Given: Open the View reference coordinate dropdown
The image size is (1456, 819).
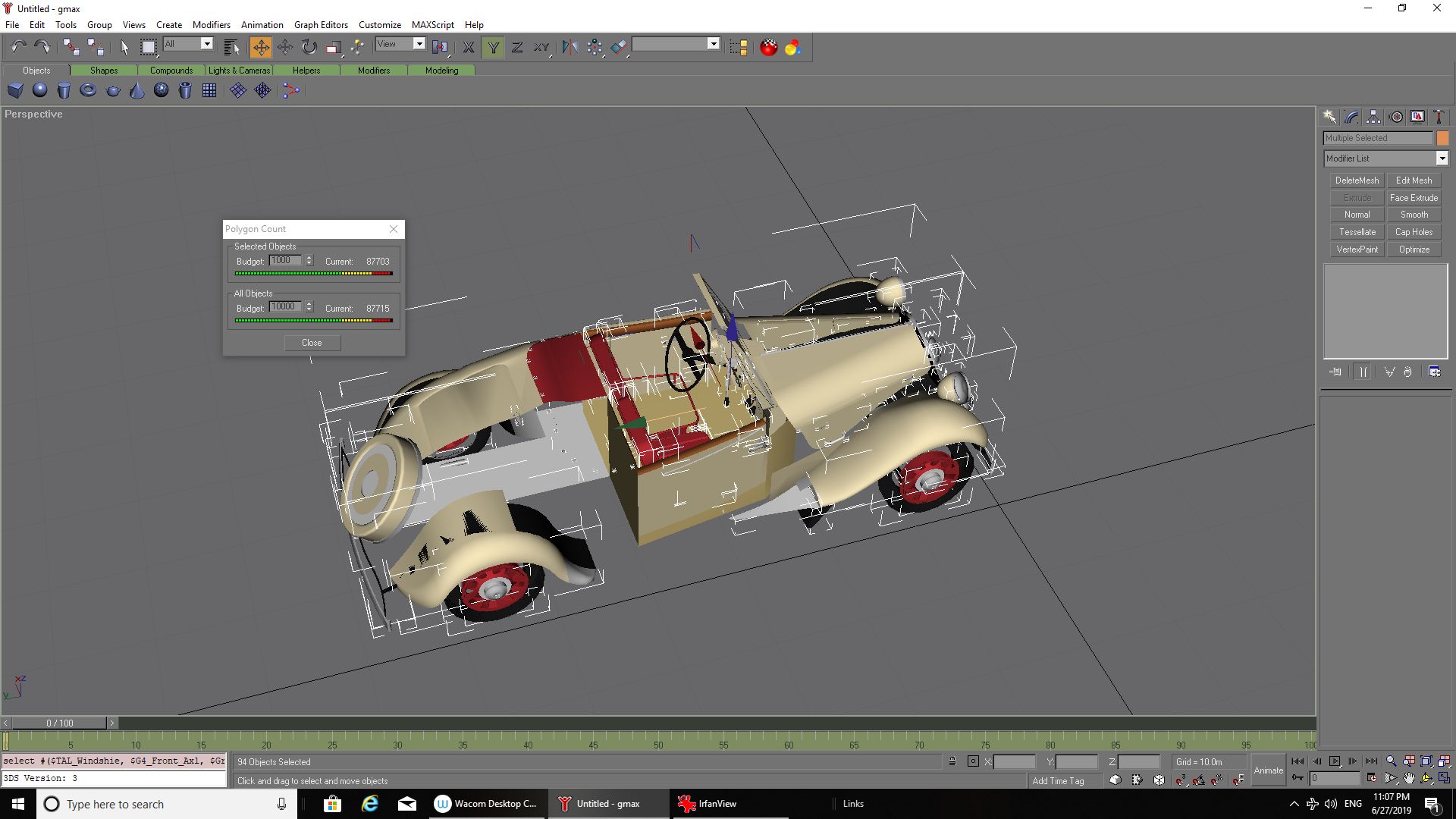Looking at the screenshot, I should tap(419, 44).
